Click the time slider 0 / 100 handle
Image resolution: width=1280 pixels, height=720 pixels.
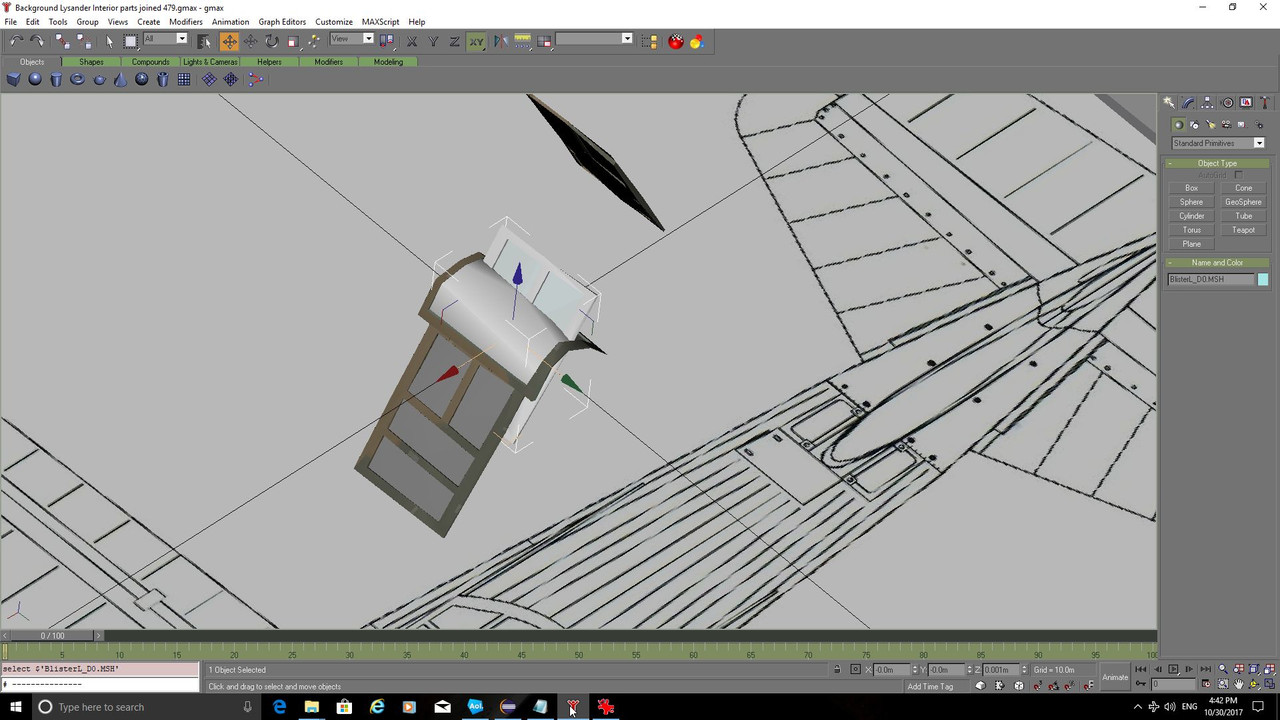52,635
